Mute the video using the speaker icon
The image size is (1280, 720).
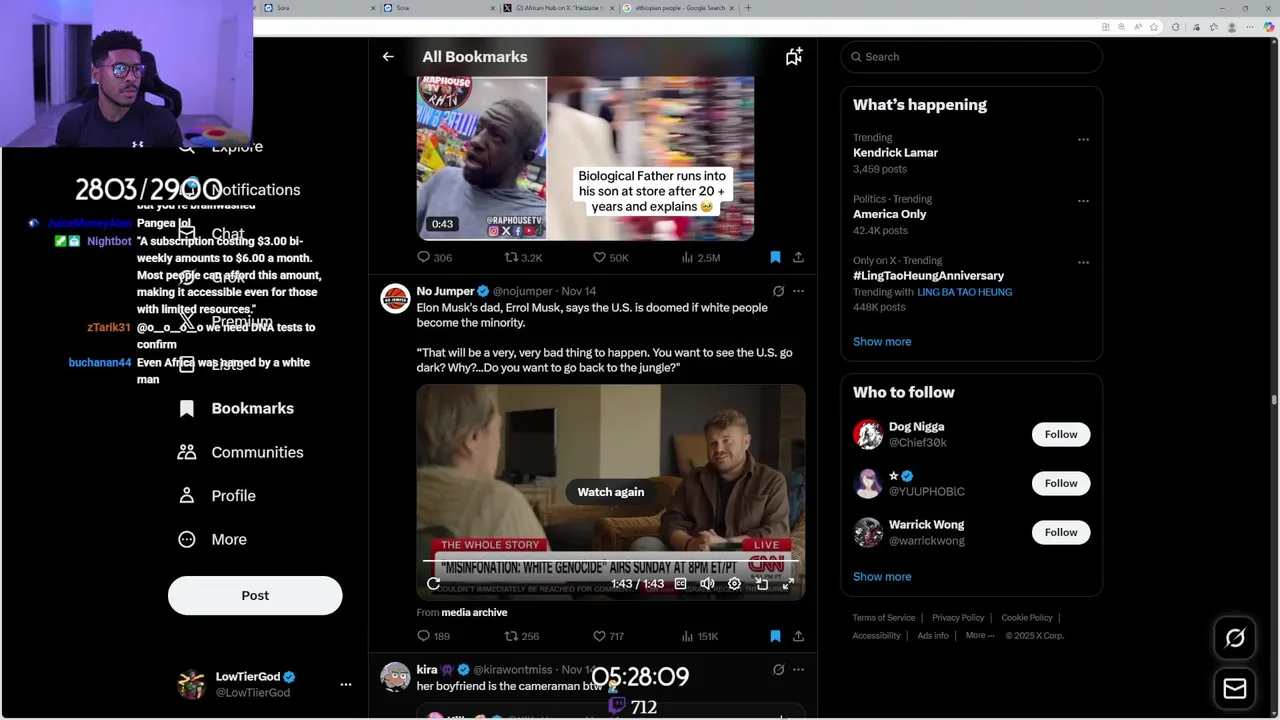coord(707,583)
